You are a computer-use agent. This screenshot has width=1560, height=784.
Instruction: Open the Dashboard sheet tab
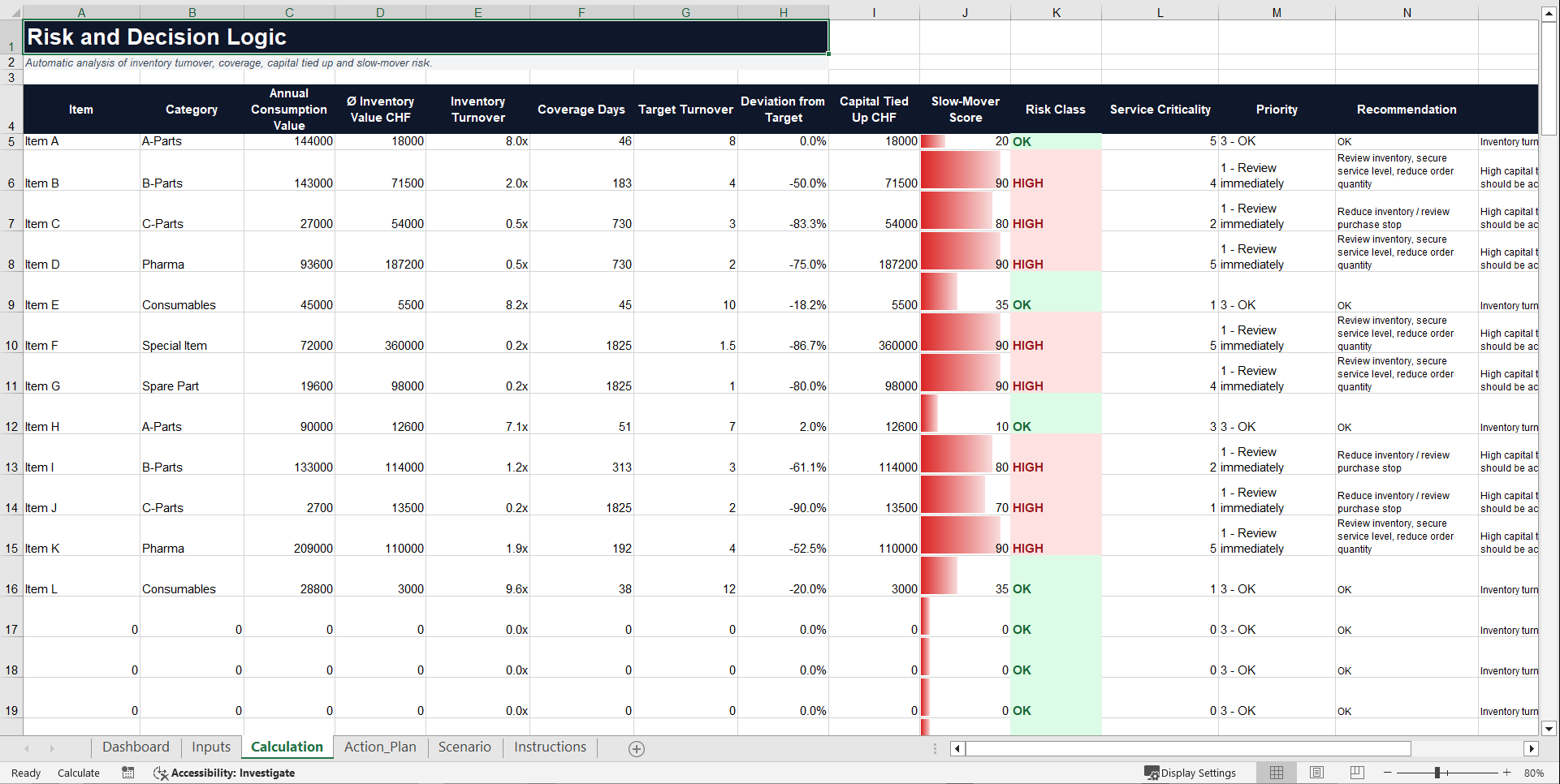coord(136,747)
